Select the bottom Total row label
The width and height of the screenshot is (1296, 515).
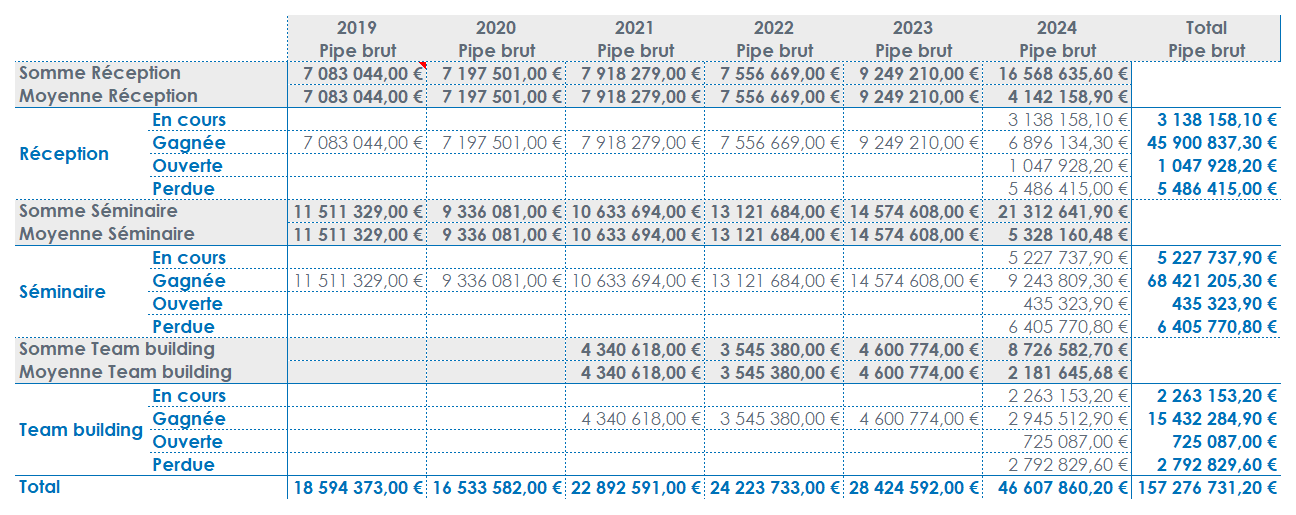(40, 487)
